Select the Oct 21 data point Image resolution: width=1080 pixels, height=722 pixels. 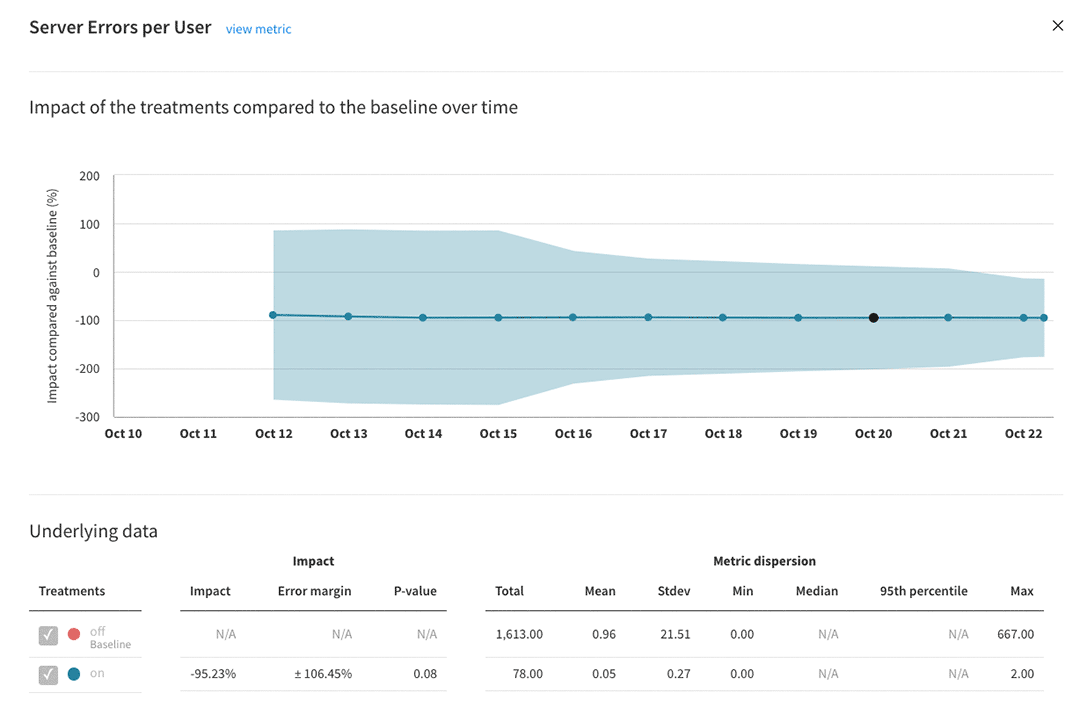tap(948, 318)
